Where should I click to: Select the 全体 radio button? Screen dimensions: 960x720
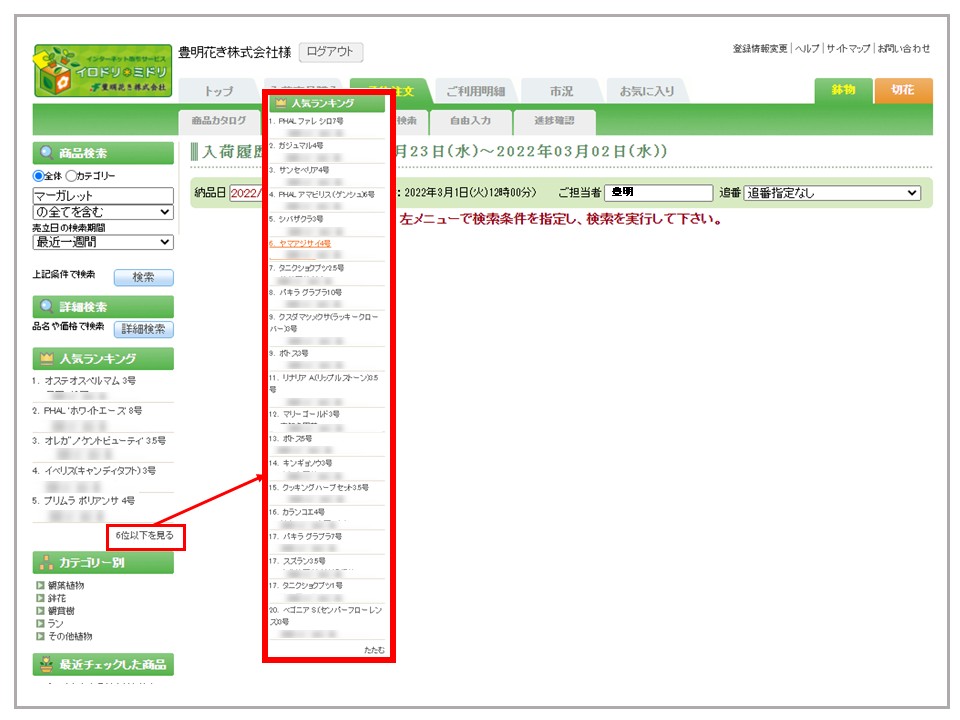(x=38, y=176)
